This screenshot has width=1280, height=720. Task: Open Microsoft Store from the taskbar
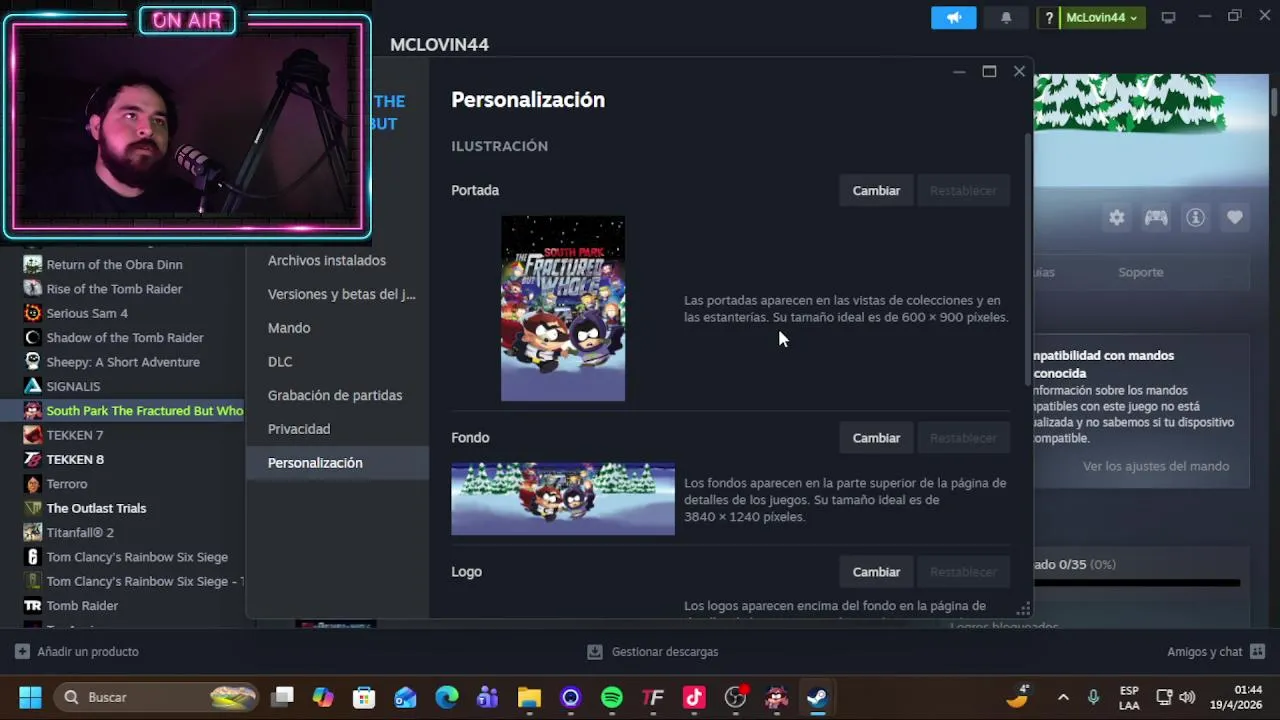click(364, 697)
